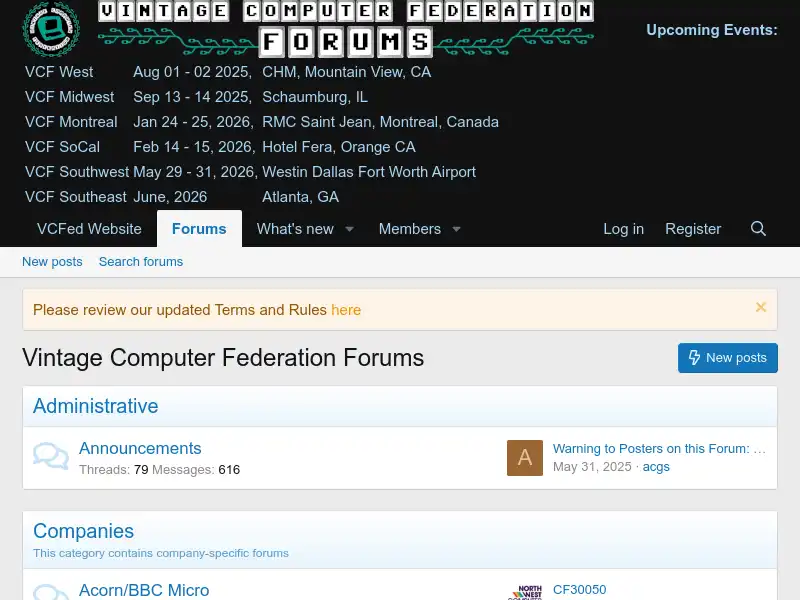Click the Acorn/BBC Micro forum bubble icon
This screenshot has height=600, width=800.
tap(51, 592)
